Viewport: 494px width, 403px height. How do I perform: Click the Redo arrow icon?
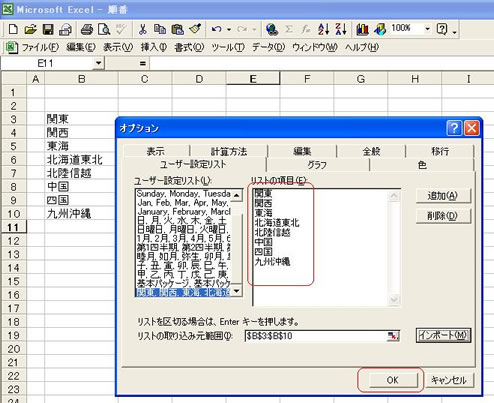click(x=242, y=29)
